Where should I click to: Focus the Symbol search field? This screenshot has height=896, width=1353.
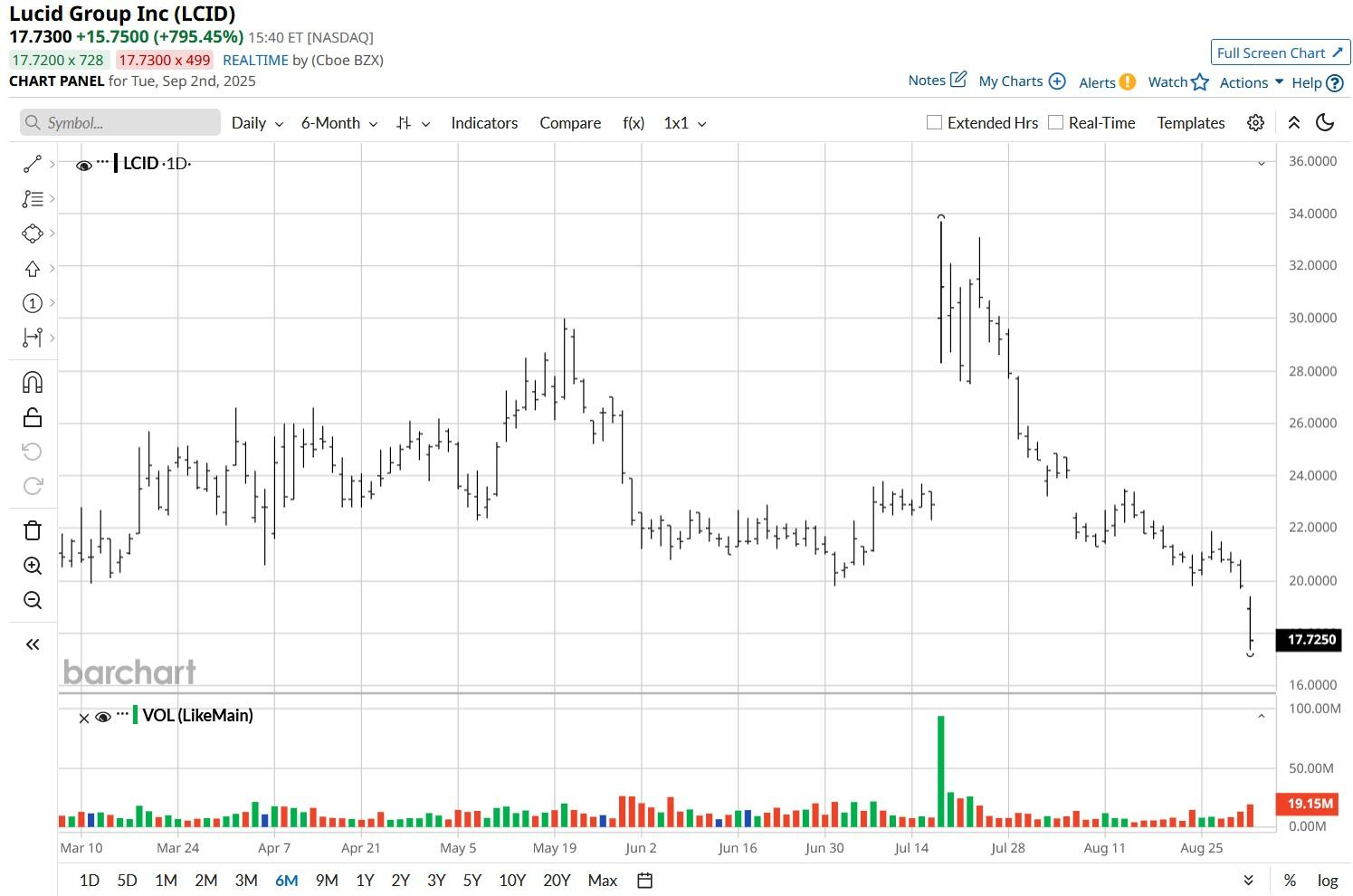click(x=120, y=123)
